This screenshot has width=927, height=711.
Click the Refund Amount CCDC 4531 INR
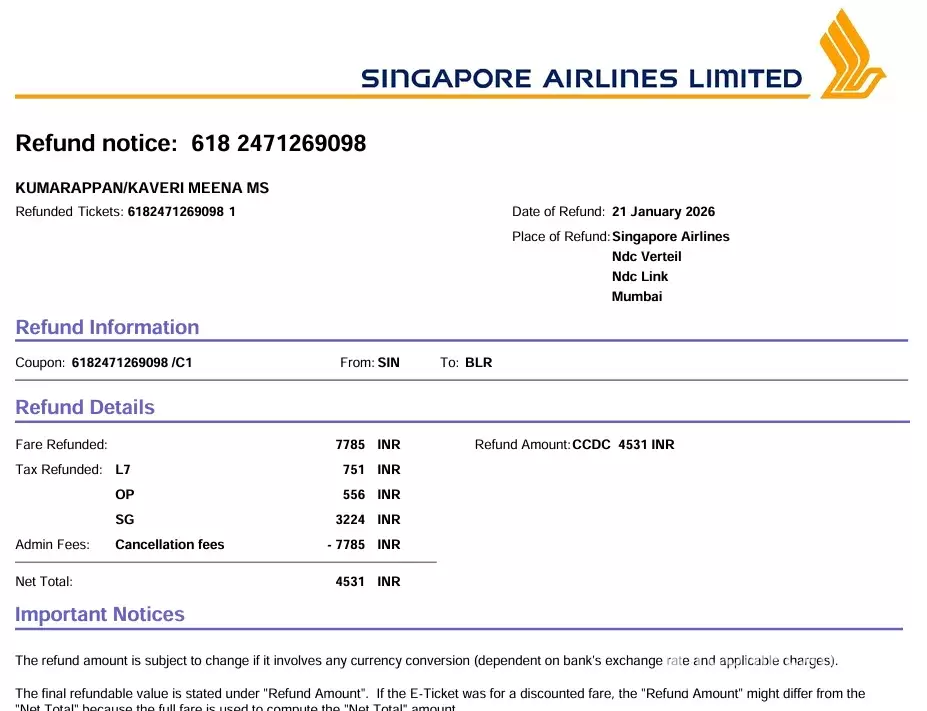click(x=623, y=445)
